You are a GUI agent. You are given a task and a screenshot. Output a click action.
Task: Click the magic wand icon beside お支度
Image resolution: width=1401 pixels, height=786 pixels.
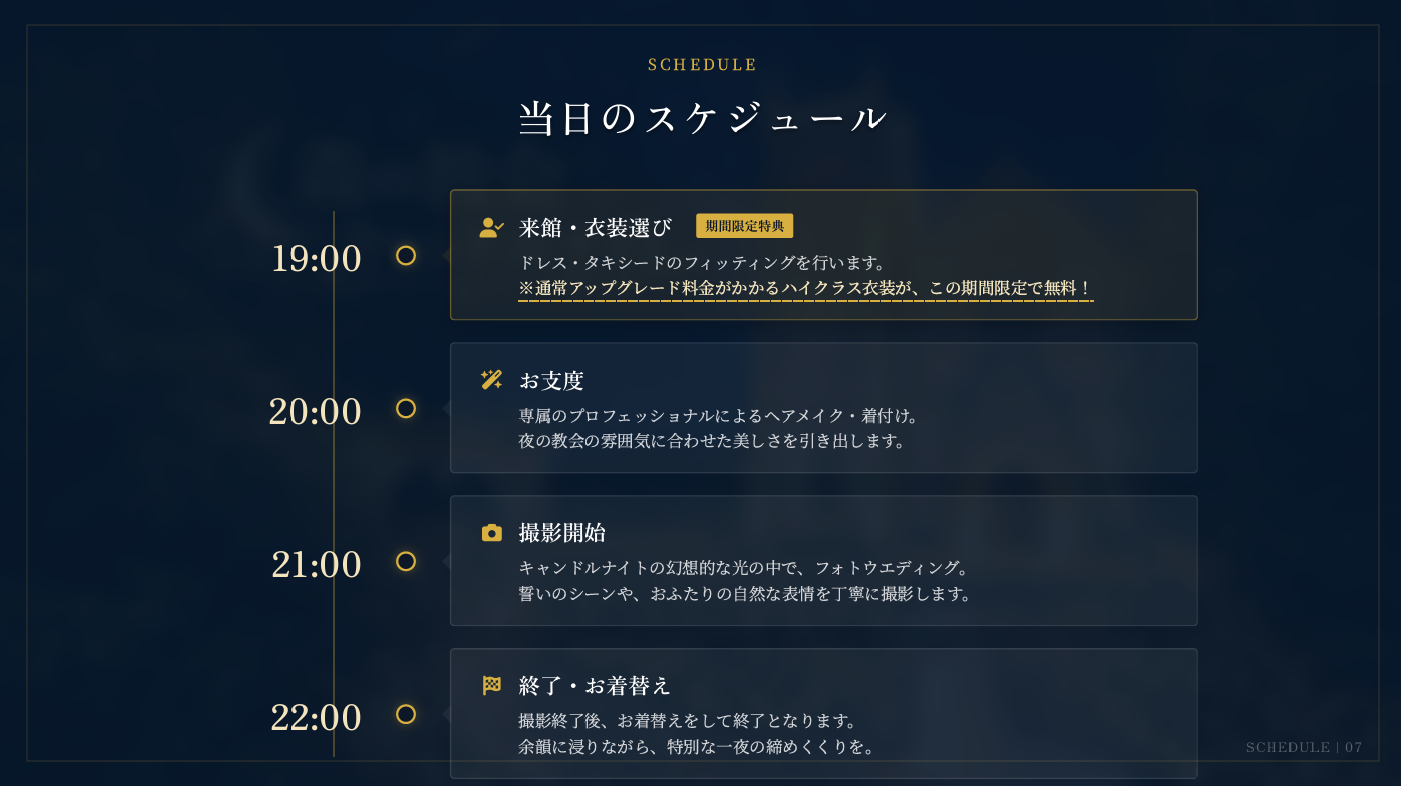491,380
